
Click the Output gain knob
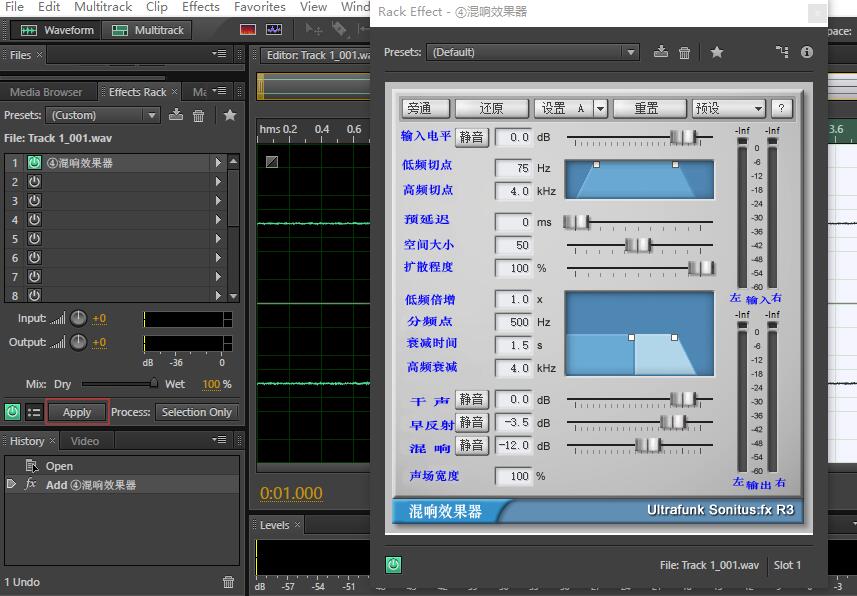(79, 342)
